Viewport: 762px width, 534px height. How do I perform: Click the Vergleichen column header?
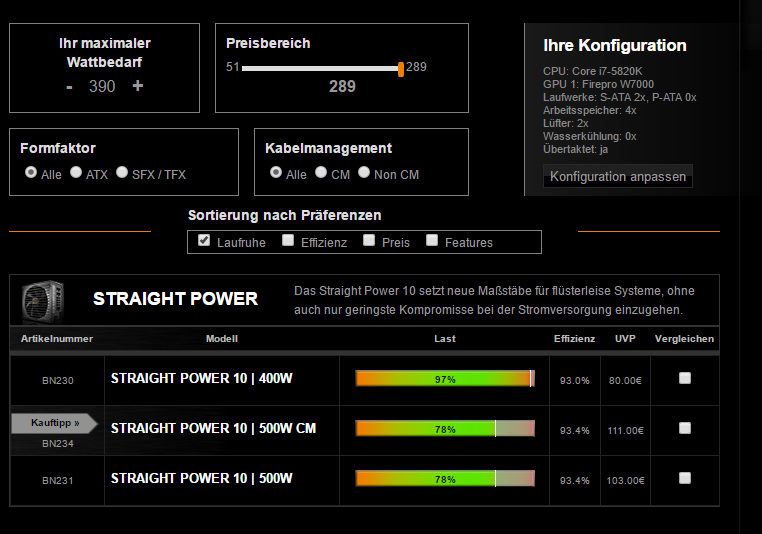point(684,339)
